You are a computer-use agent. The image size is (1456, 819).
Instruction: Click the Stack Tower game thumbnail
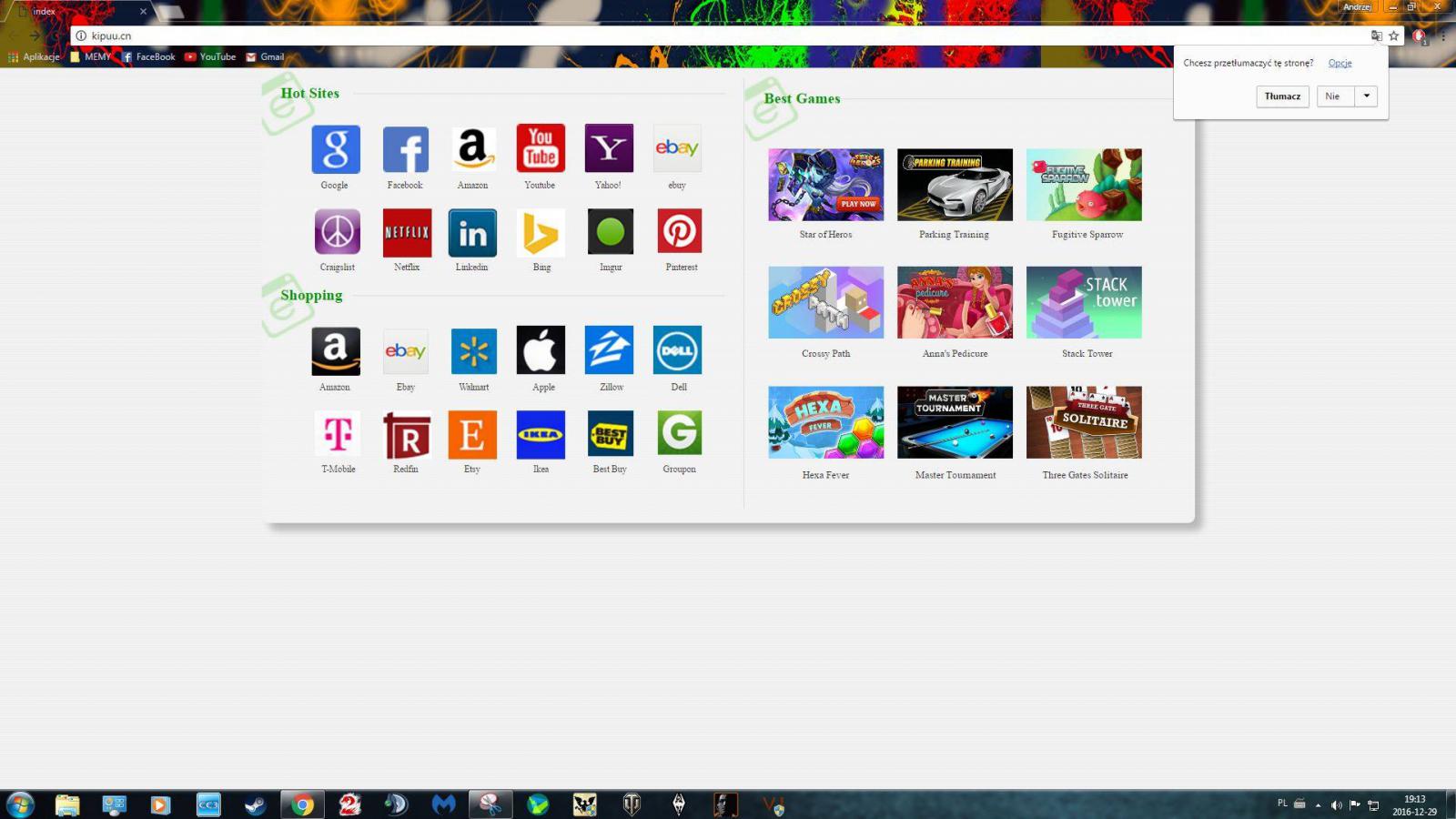[x=1084, y=302]
